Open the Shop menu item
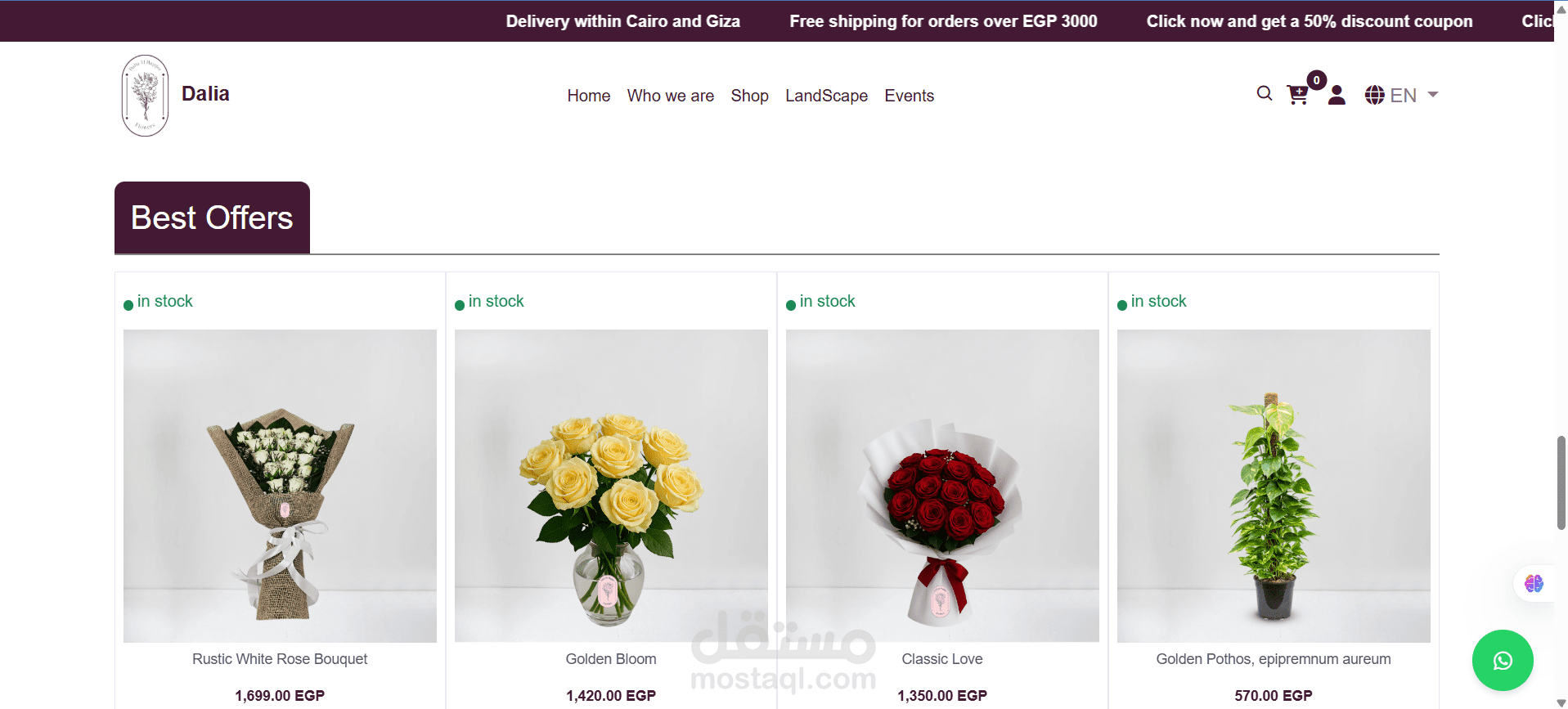This screenshot has width=1568, height=709. click(749, 96)
